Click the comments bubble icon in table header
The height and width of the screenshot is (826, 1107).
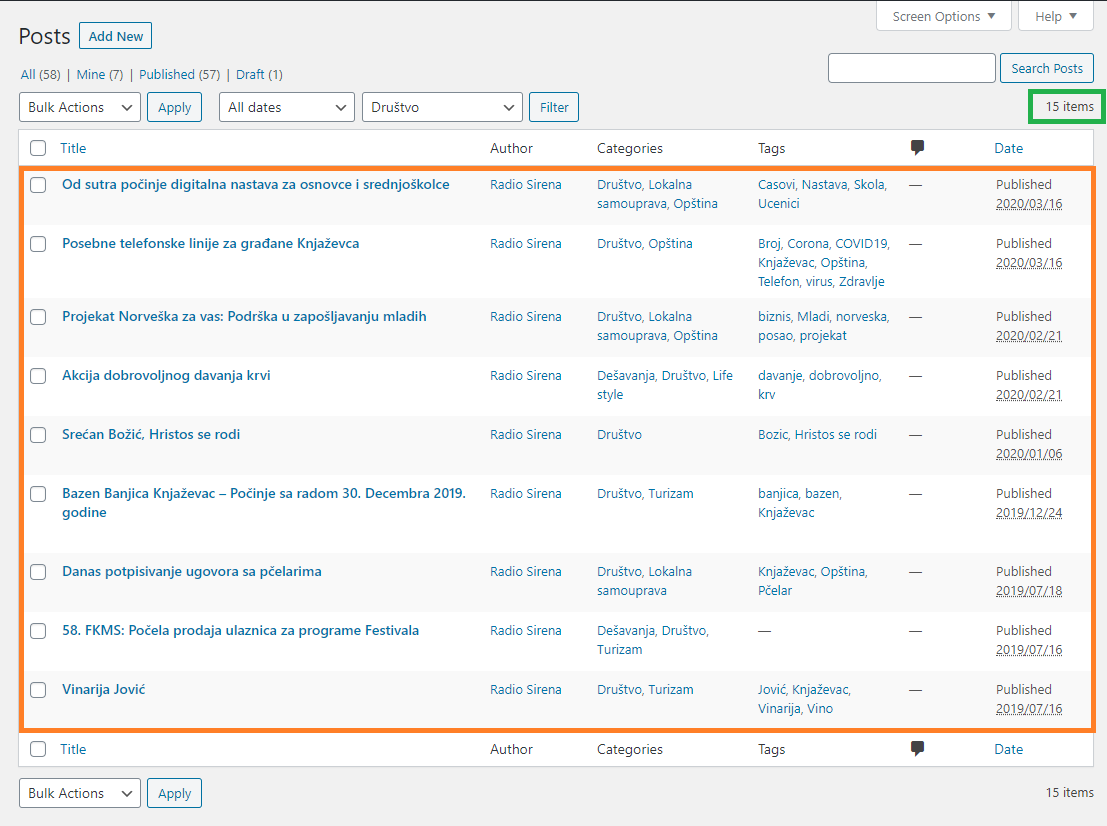917,148
